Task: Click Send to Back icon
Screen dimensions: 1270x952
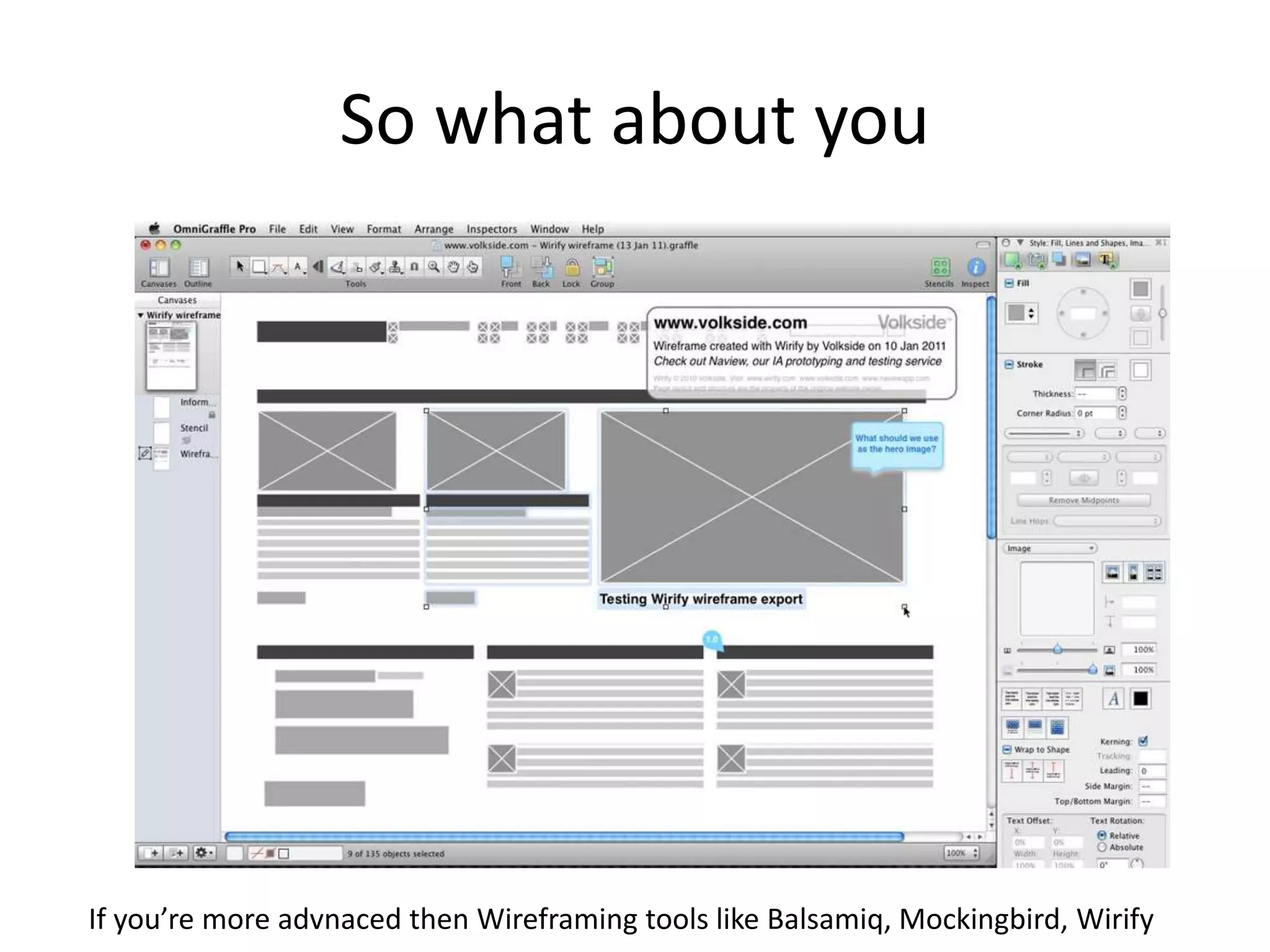Action: pyautogui.click(x=541, y=267)
